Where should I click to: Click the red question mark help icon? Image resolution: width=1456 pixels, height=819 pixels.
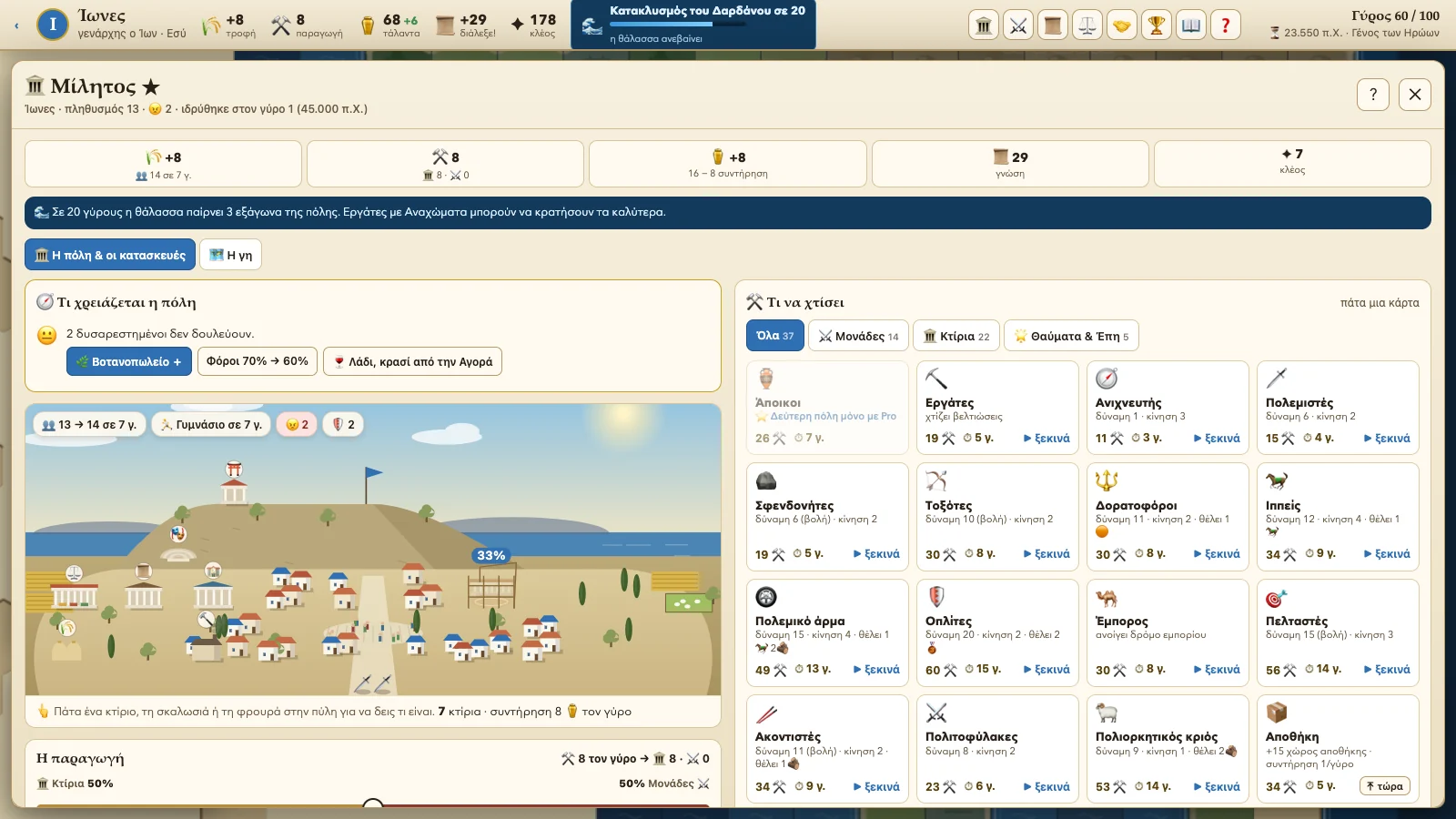coord(1226,25)
